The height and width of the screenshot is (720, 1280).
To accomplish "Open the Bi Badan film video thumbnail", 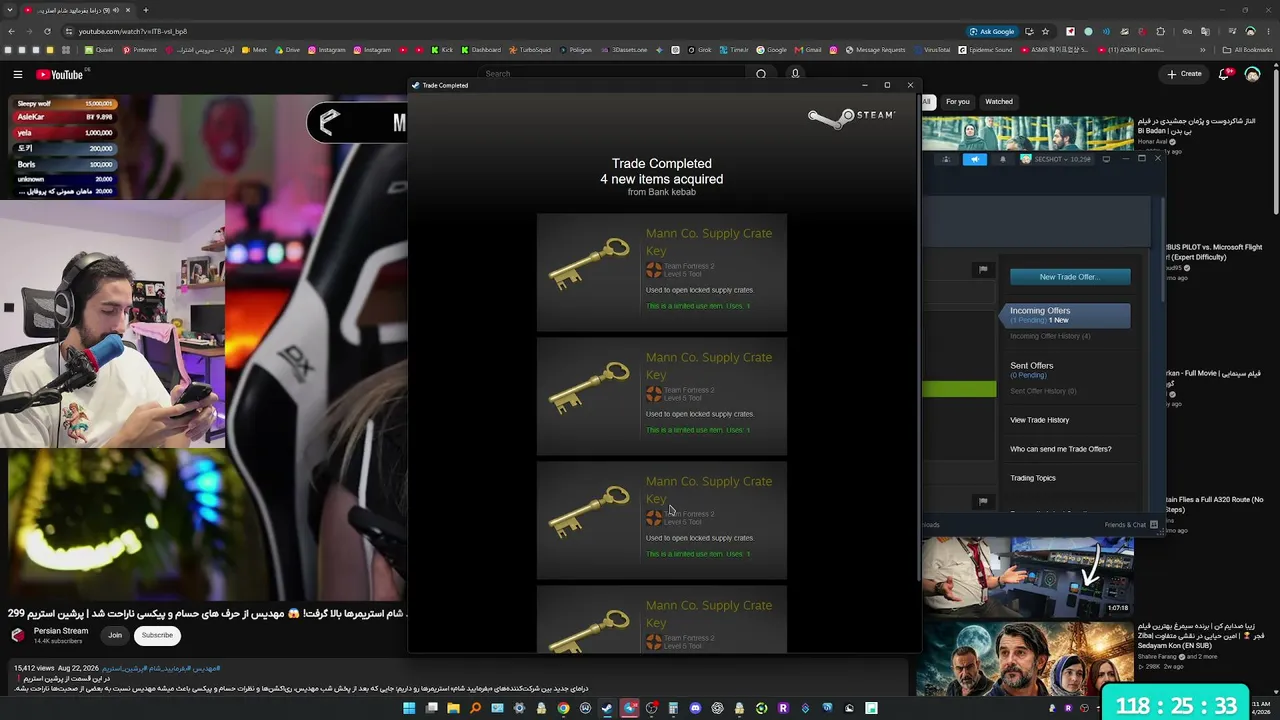I will click(x=1028, y=133).
